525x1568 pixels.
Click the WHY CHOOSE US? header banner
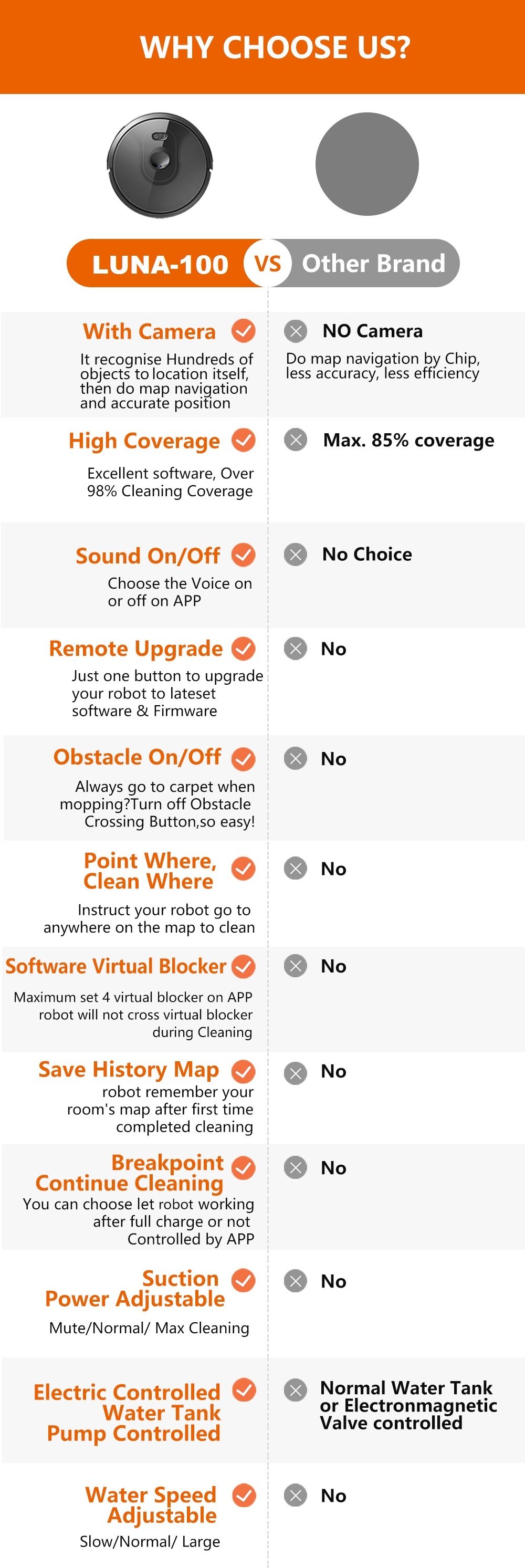tap(263, 47)
